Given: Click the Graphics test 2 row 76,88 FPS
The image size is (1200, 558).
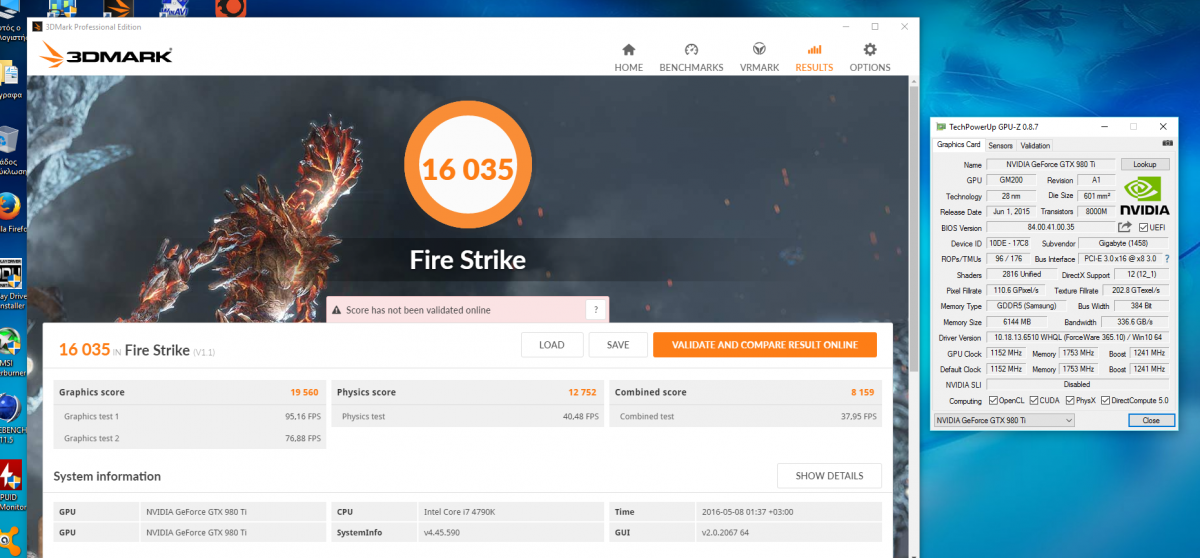Looking at the screenshot, I should 190,438.
